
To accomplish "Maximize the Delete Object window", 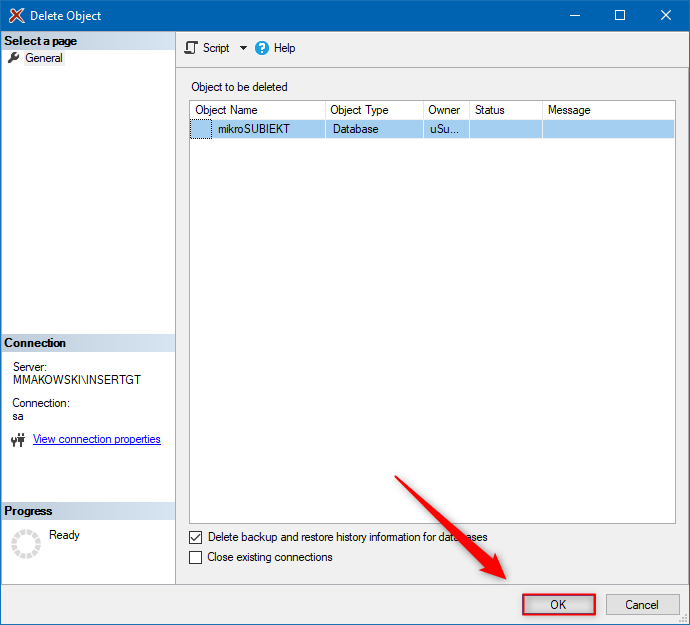I will pos(620,15).
